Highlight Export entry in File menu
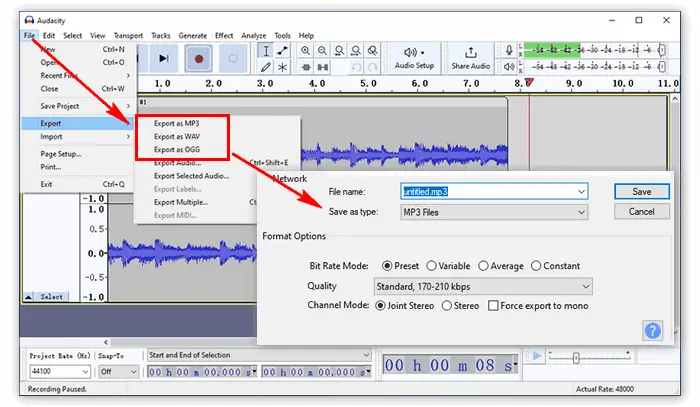The width and height of the screenshot is (700, 407). [x=79, y=123]
